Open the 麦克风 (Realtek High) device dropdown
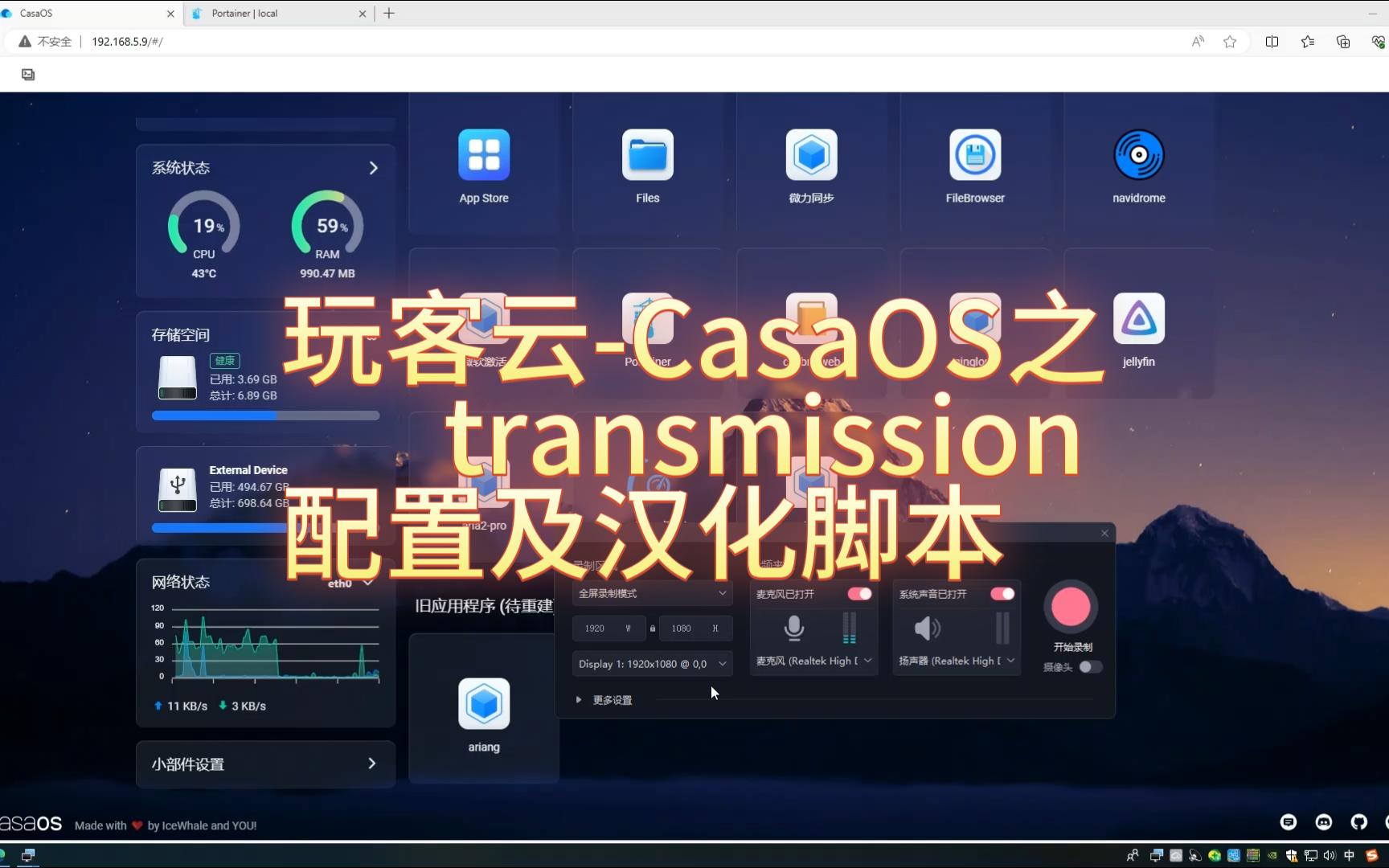The image size is (1389, 868). (813, 661)
